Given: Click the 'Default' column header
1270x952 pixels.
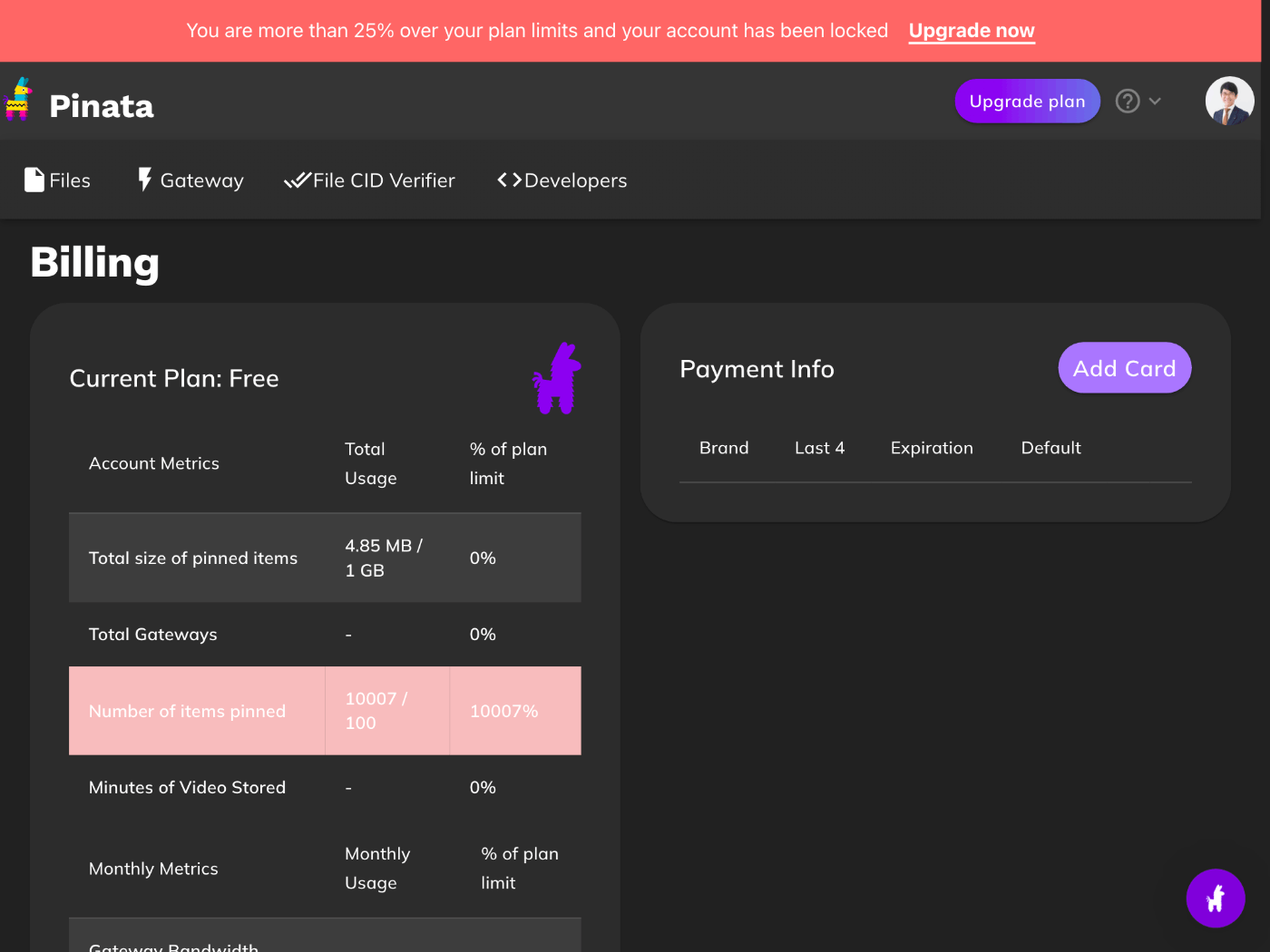Looking at the screenshot, I should coord(1051,448).
